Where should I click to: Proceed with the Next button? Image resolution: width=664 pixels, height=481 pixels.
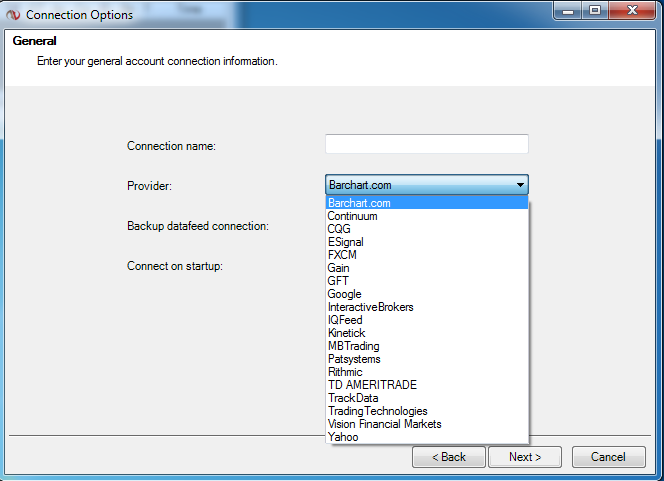pos(525,457)
